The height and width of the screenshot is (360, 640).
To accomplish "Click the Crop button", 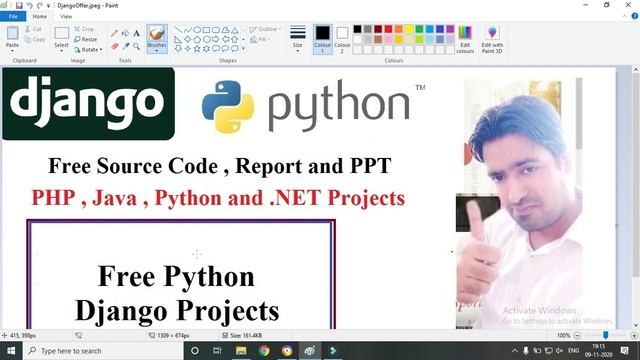I will pyautogui.click(x=84, y=29).
